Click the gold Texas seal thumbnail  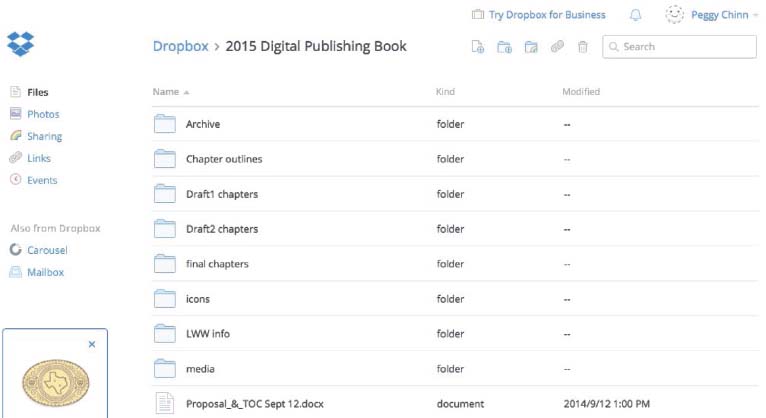point(55,383)
